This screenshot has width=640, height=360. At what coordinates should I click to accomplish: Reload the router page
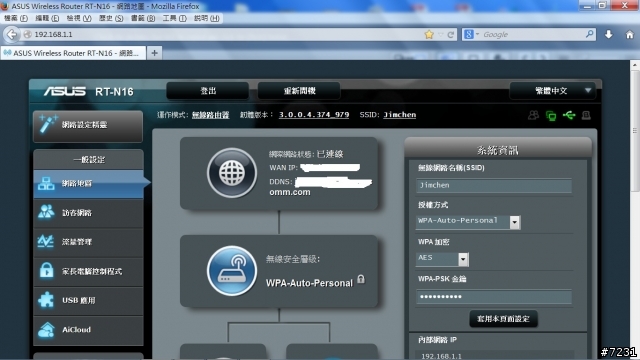click(x=451, y=35)
